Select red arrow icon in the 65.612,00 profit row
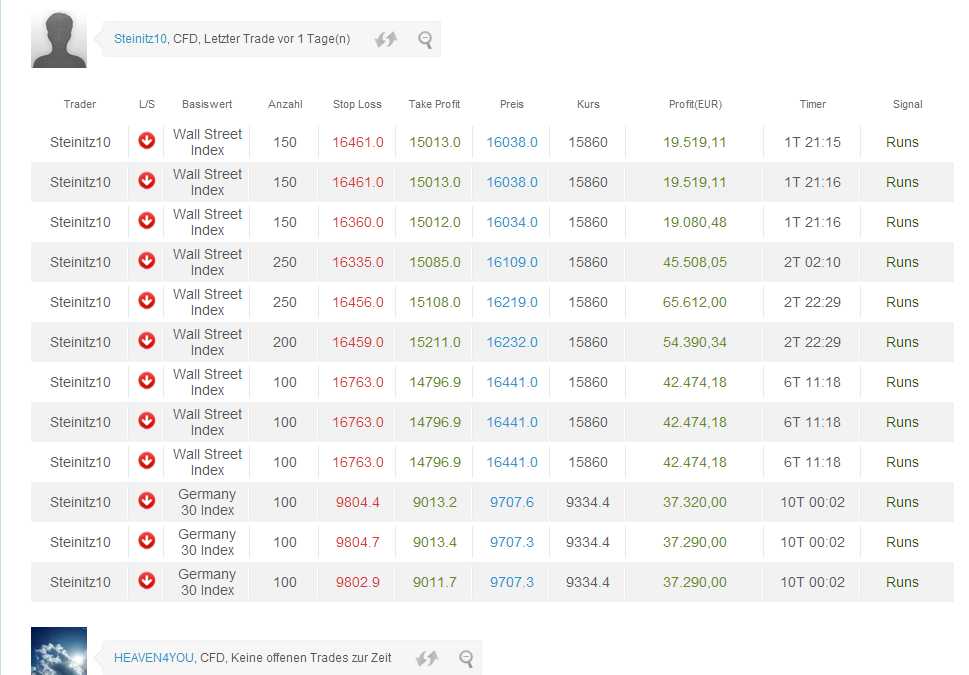Viewport: 969px width, 675px height. (147, 301)
